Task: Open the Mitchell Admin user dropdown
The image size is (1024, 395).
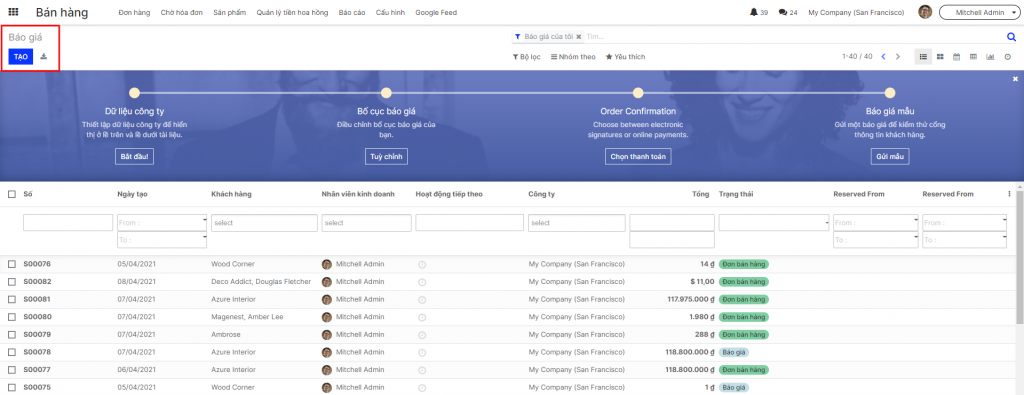Action: (979, 12)
